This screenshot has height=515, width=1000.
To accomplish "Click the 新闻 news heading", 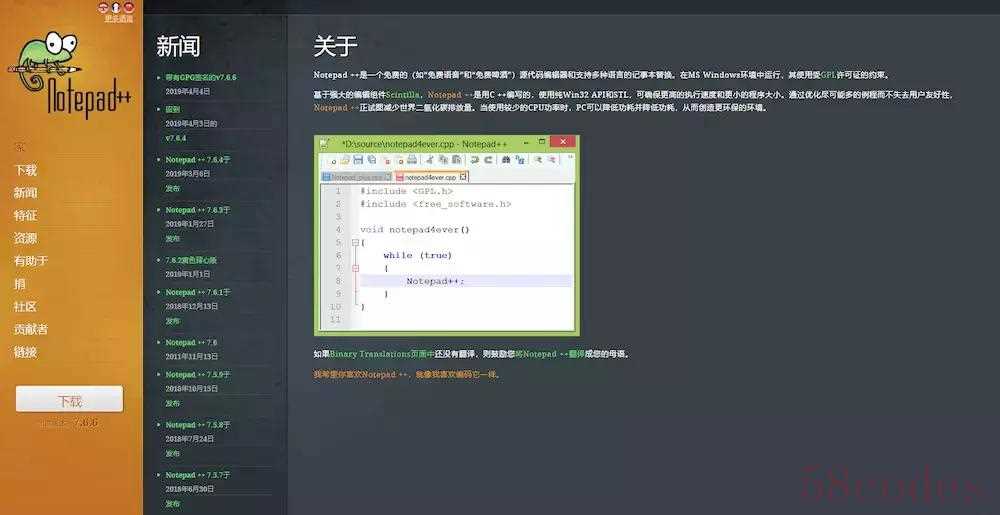I will [178, 47].
